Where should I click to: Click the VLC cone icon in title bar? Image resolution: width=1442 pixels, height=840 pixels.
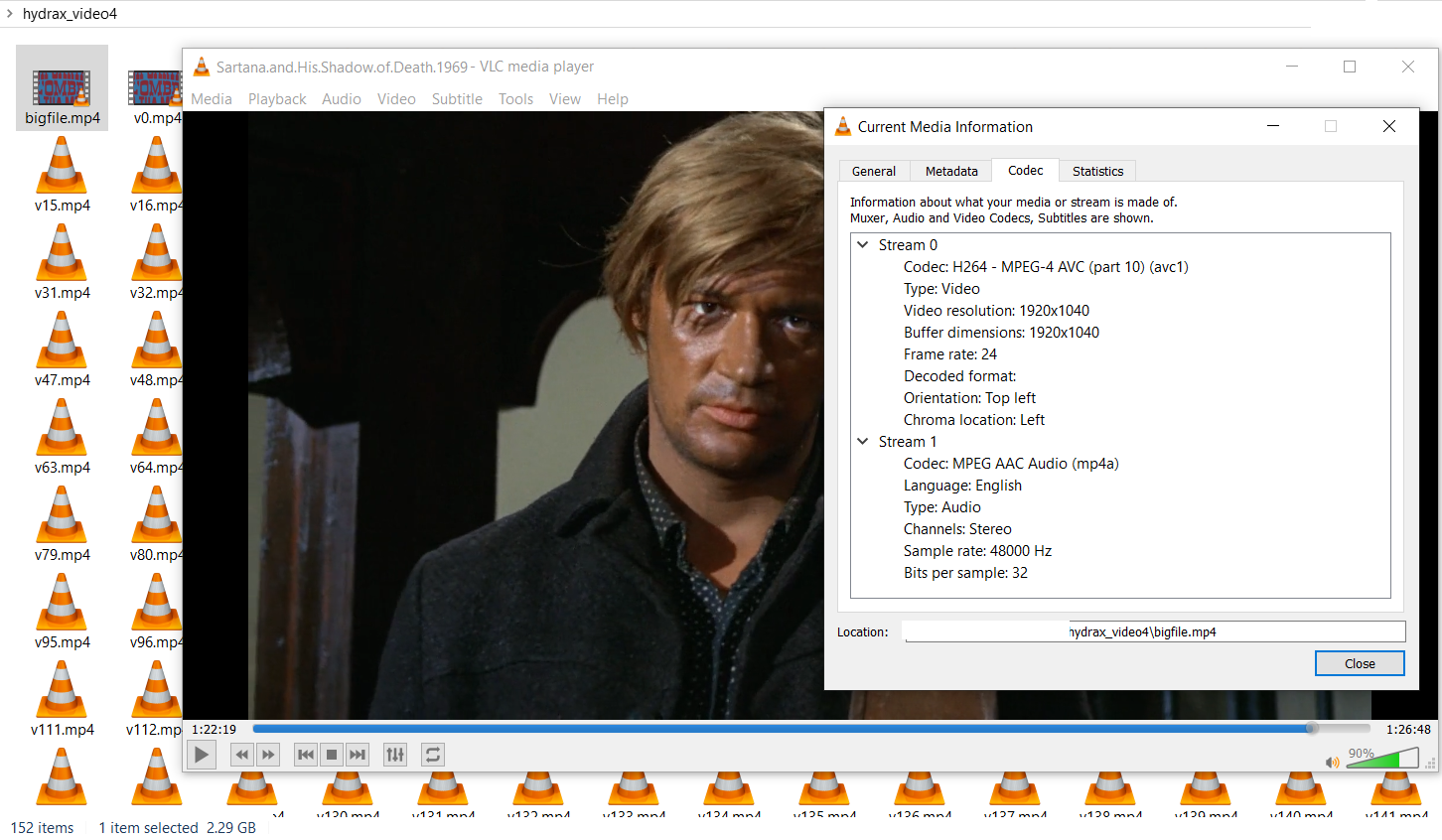pos(201,67)
